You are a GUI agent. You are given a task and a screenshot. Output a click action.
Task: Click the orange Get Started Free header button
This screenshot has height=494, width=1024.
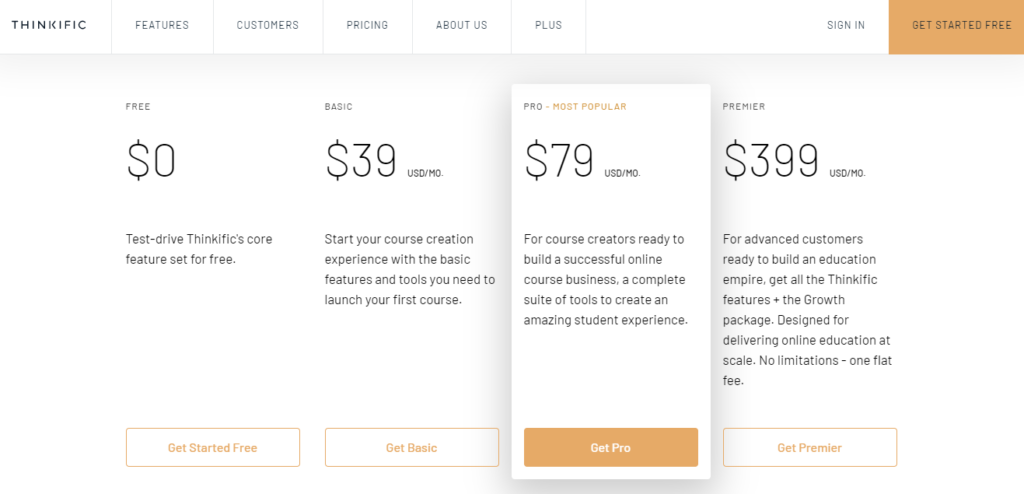point(956,27)
